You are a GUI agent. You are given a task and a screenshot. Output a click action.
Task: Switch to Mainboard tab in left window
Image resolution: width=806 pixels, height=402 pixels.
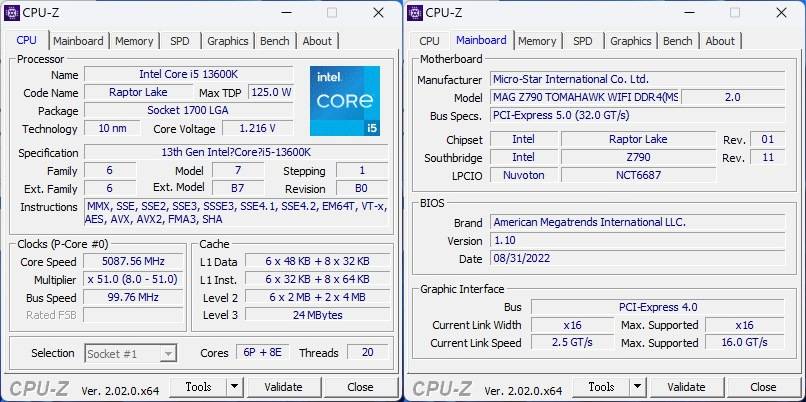click(x=78, y=41)
